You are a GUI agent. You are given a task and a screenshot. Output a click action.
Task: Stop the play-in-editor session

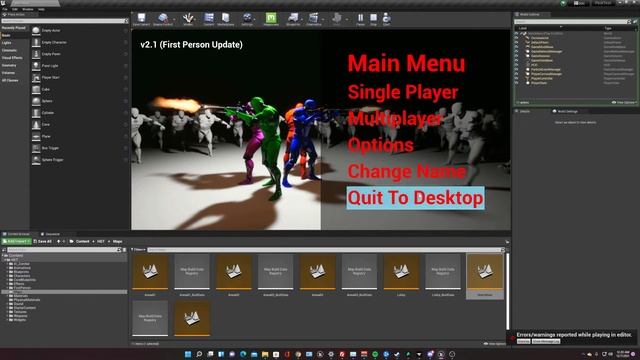(373, 18)
